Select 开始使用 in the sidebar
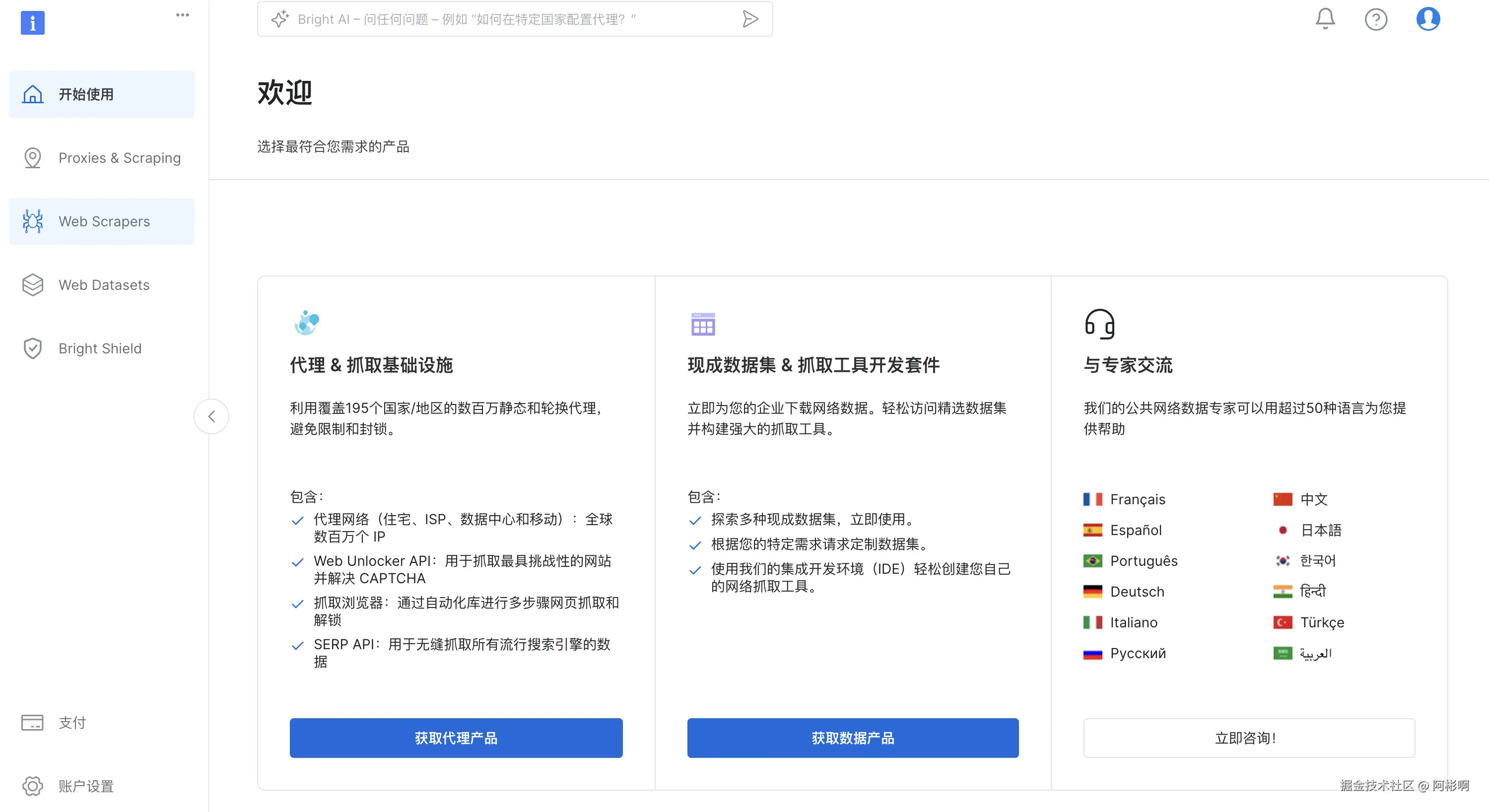This screenshot has width=1489, height=812. [85, 94]
